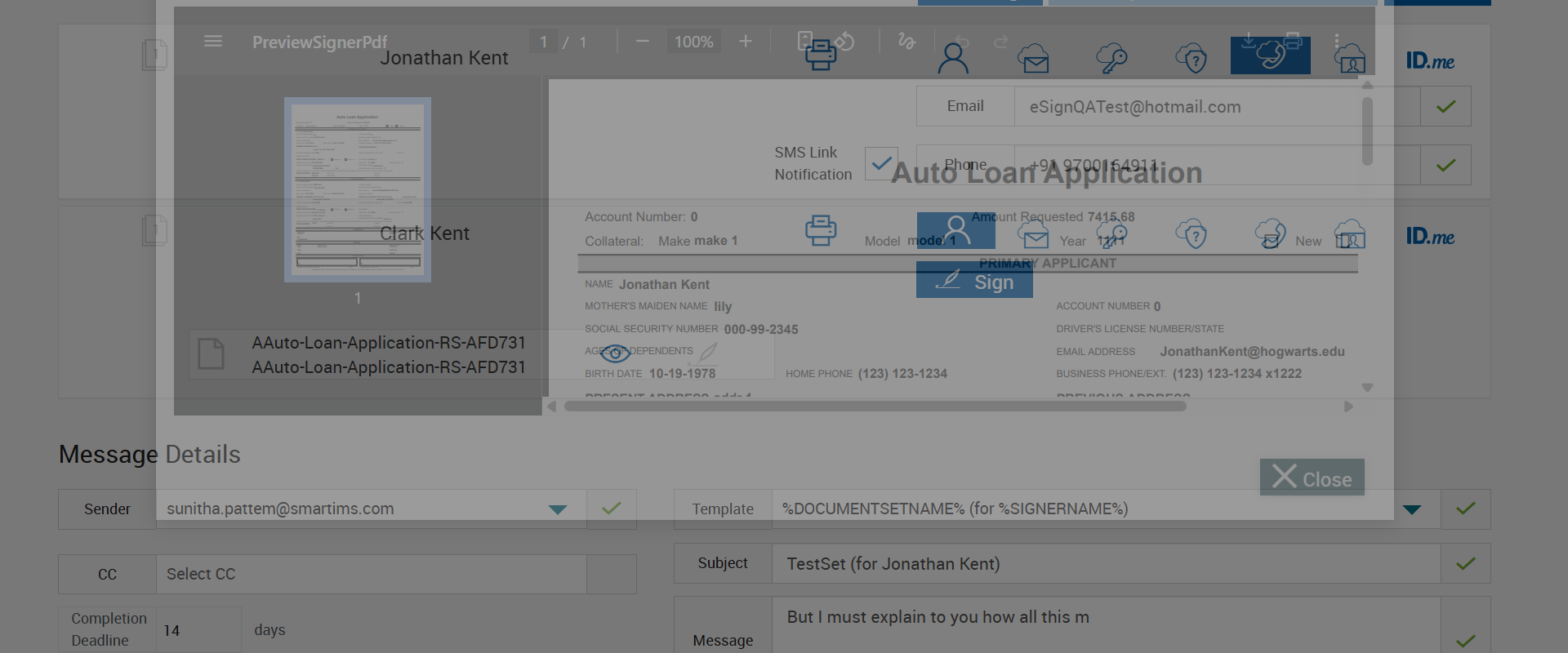Open more actions menu in PDF toolbar
The width and height of the screenshot is (1568, 653).
(1337, 41)
